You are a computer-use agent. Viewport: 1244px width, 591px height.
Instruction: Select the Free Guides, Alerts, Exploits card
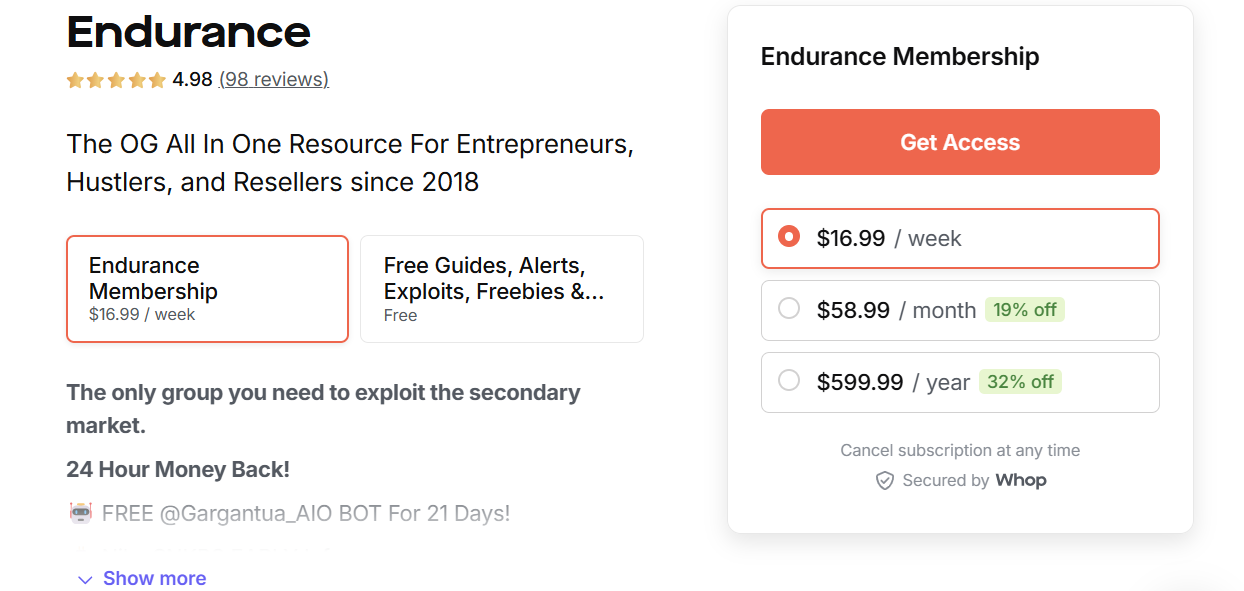tap(501, 288)
